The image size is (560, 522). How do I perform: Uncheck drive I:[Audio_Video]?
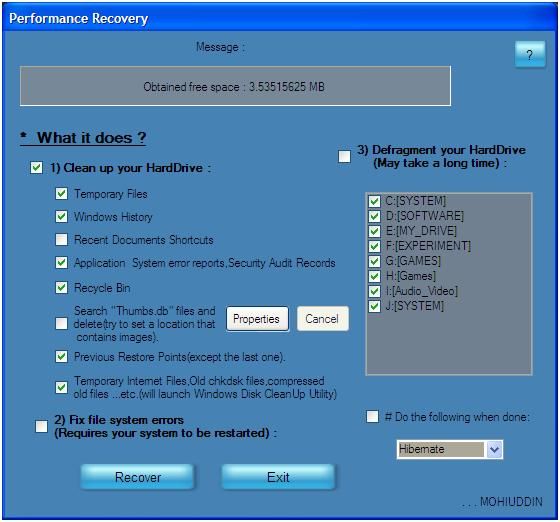tap(374, 291)
